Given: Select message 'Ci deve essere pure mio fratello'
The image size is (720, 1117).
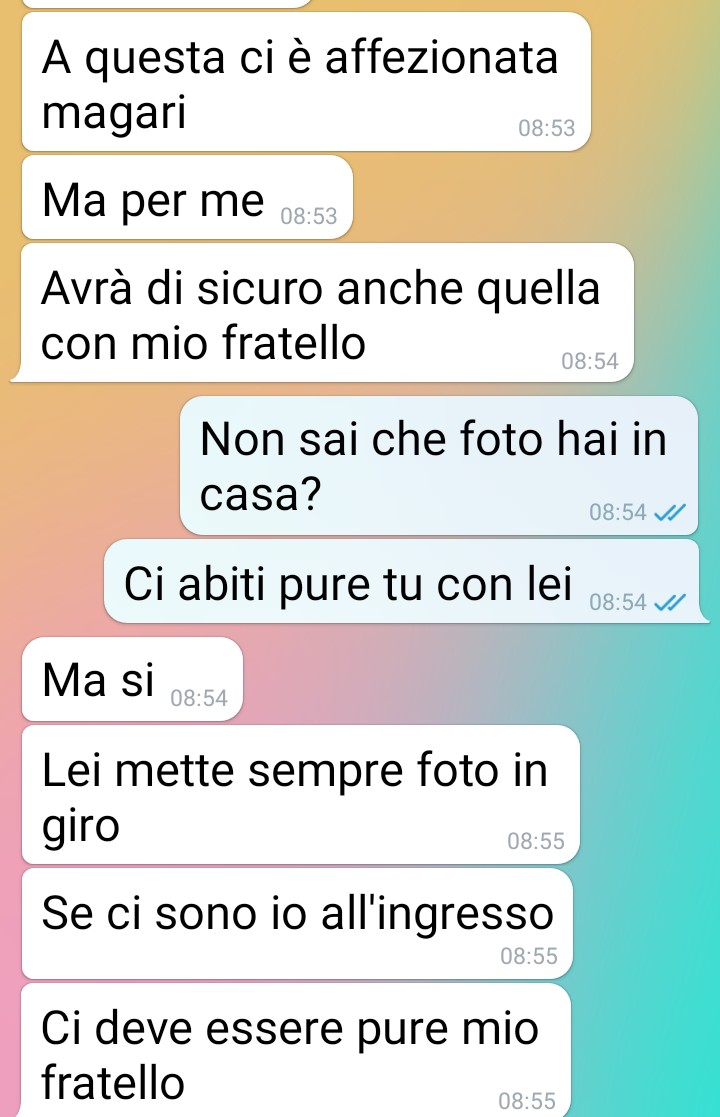Looking at the screenshot, I should 296,1051.
